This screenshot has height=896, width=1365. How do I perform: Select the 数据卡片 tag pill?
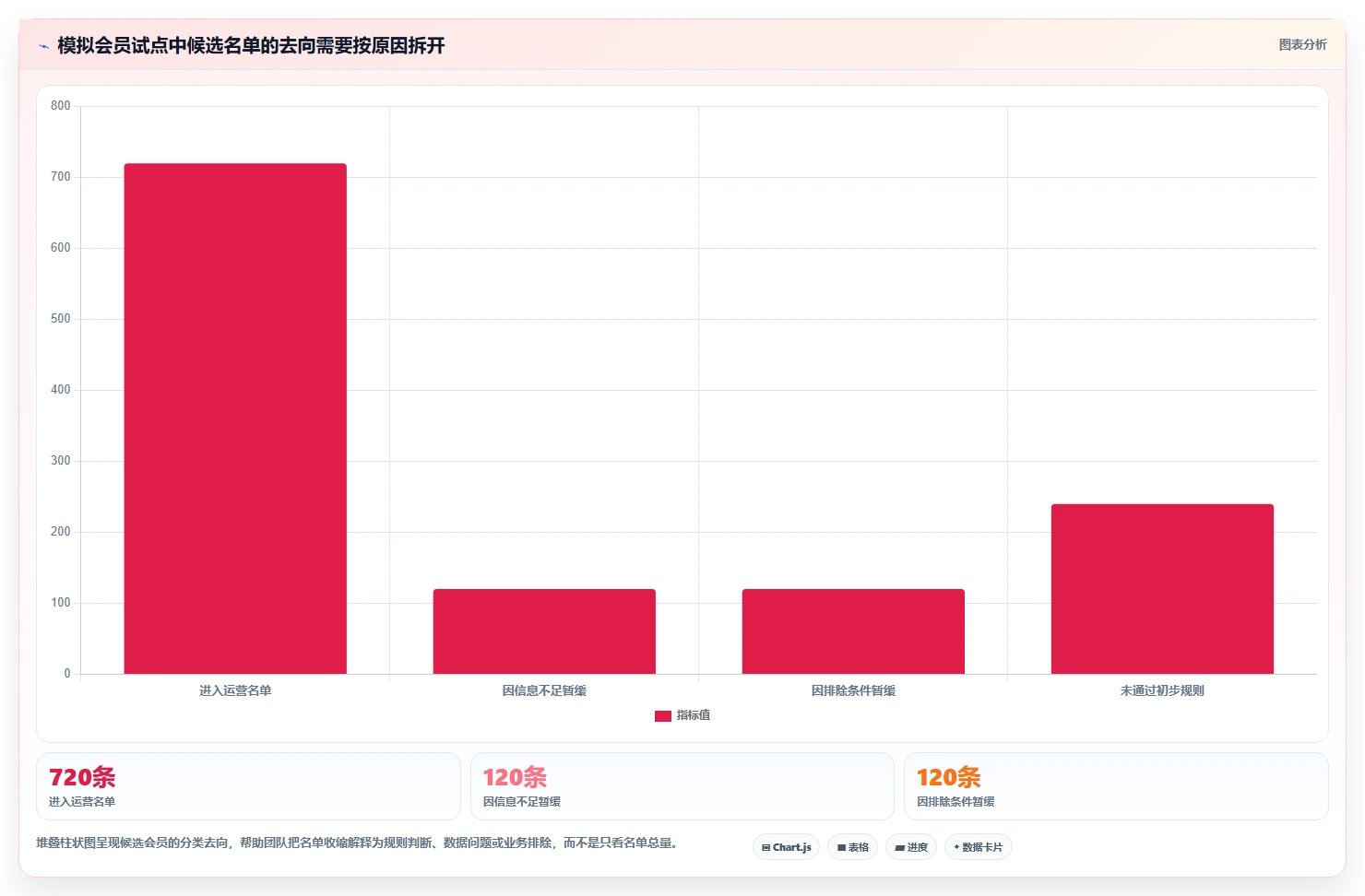coord(978,847)
